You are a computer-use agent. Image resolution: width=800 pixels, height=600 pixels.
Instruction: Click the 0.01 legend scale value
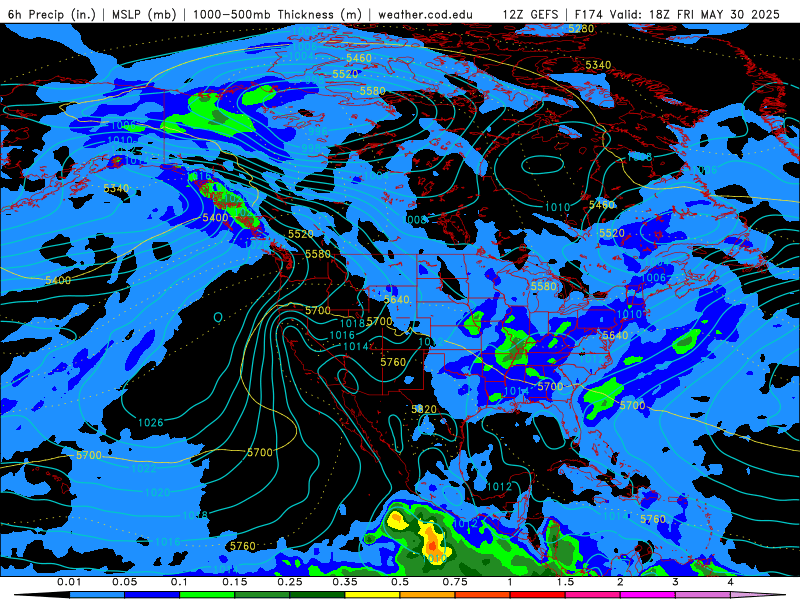(x=69, y=582)
